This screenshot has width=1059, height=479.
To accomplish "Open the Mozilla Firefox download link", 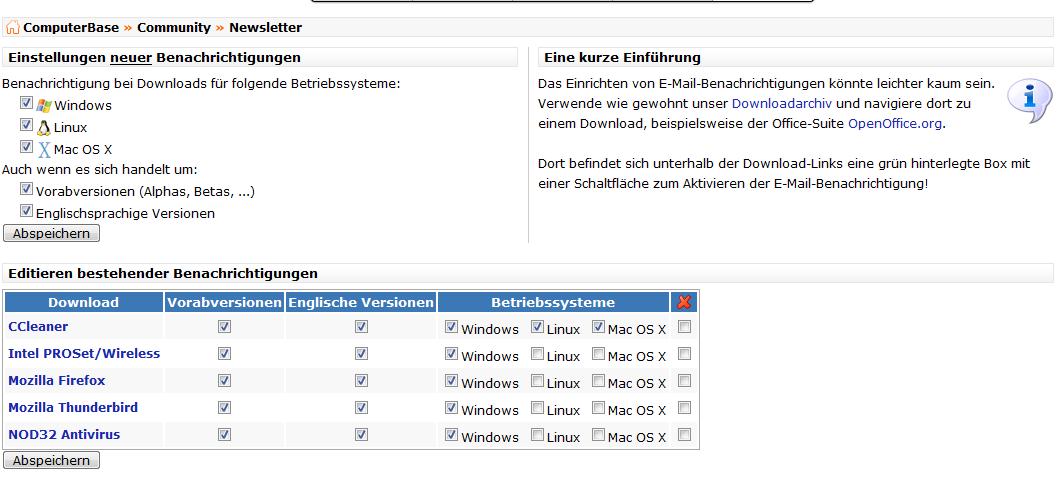I will (57, 380).
